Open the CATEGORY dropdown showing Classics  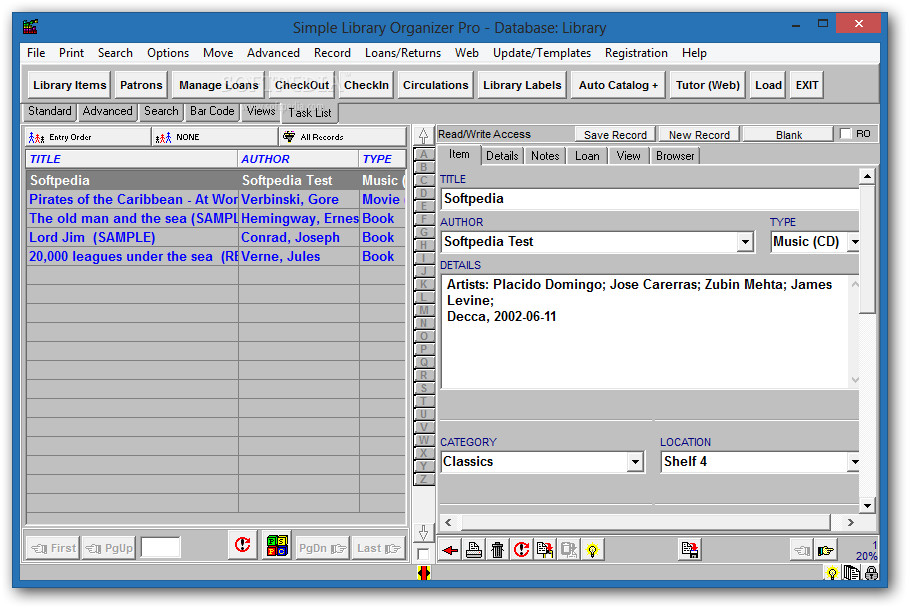click(635, 462)
